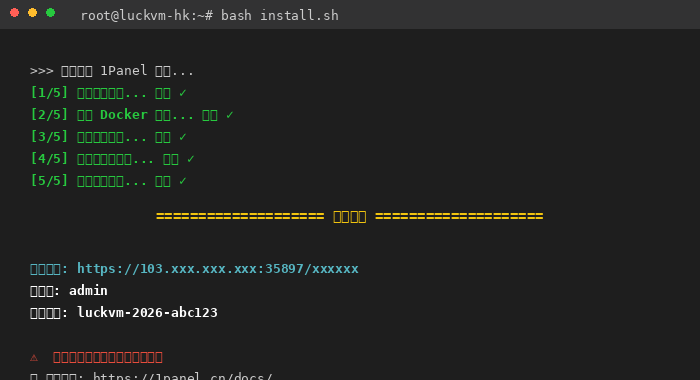
Task: Click the red warning message text
Action: tap(108, 358)
